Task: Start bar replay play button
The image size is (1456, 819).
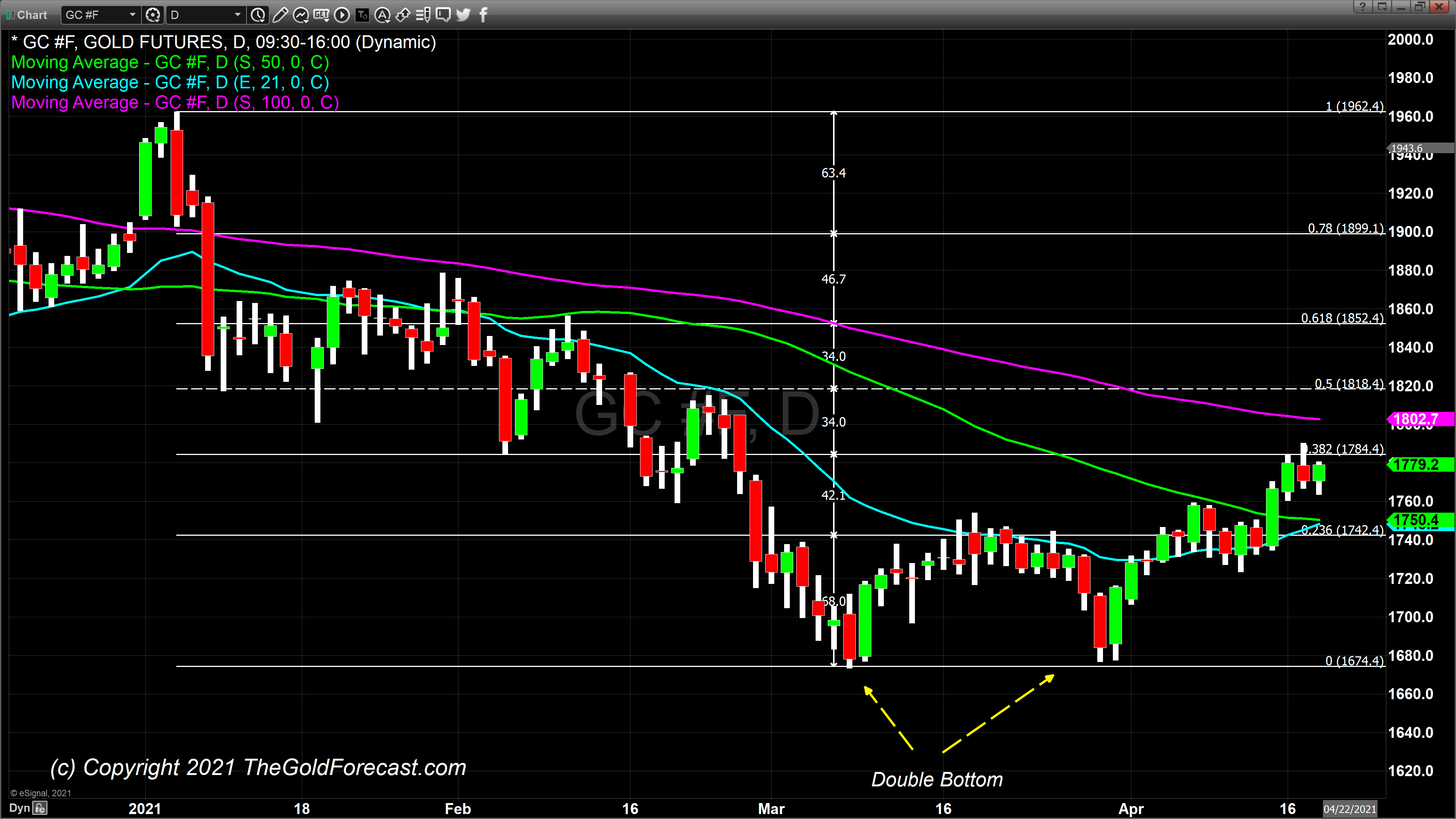Action: point(341,15)
